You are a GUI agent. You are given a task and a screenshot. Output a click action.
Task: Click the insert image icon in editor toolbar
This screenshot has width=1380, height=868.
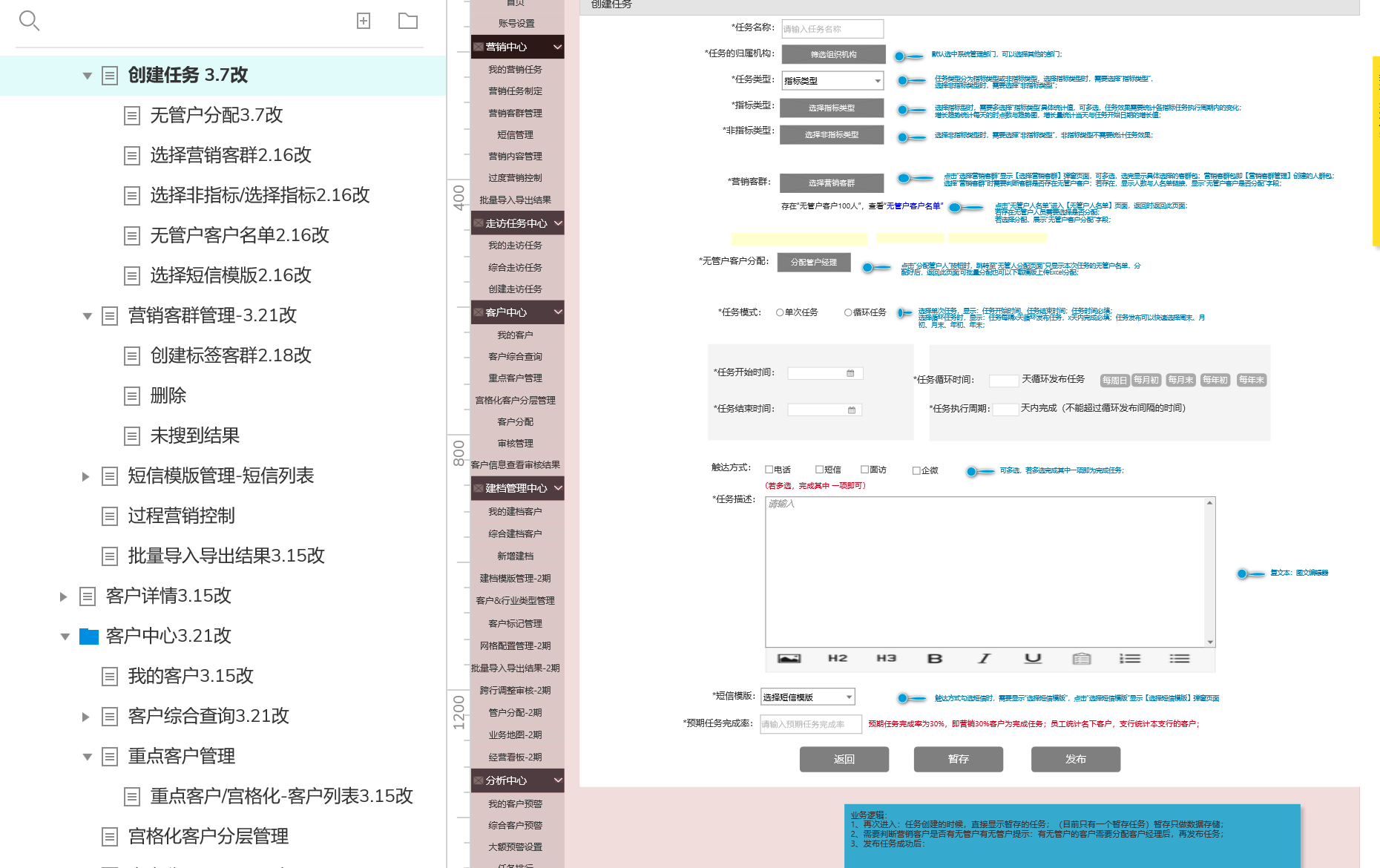tap(789, 658)
